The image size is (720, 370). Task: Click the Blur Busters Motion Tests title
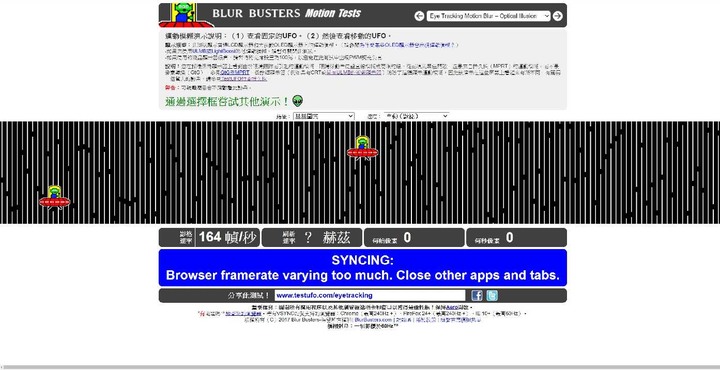tap(287, 13)
